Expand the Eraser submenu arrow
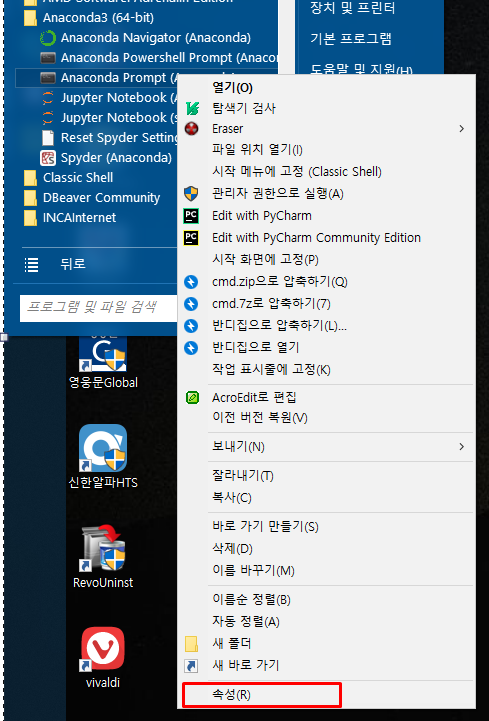Viewport: 489px width, 721px height. [x=461, y=129]
